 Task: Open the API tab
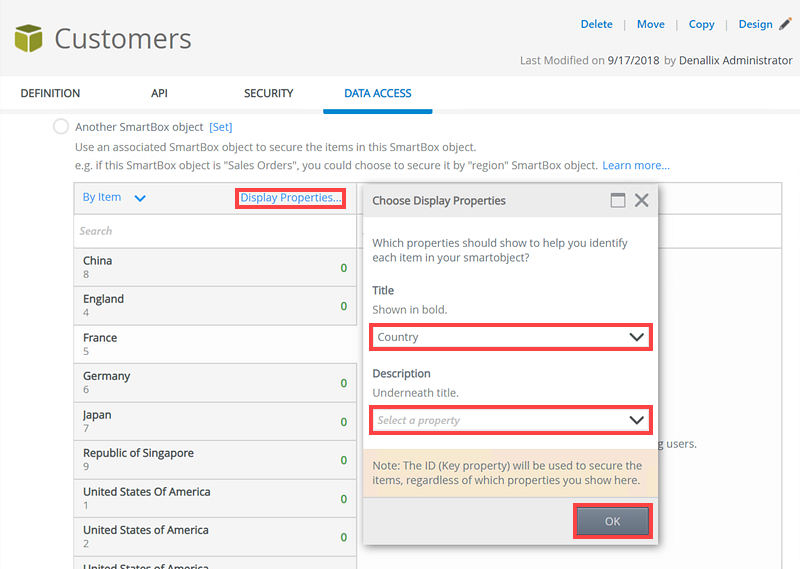coord(159,93)
